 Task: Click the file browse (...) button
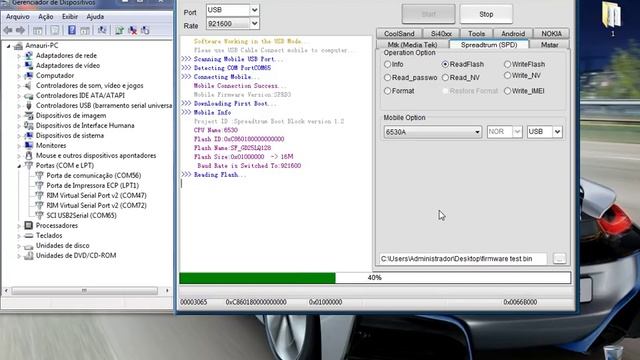click(x=559, y=258)
